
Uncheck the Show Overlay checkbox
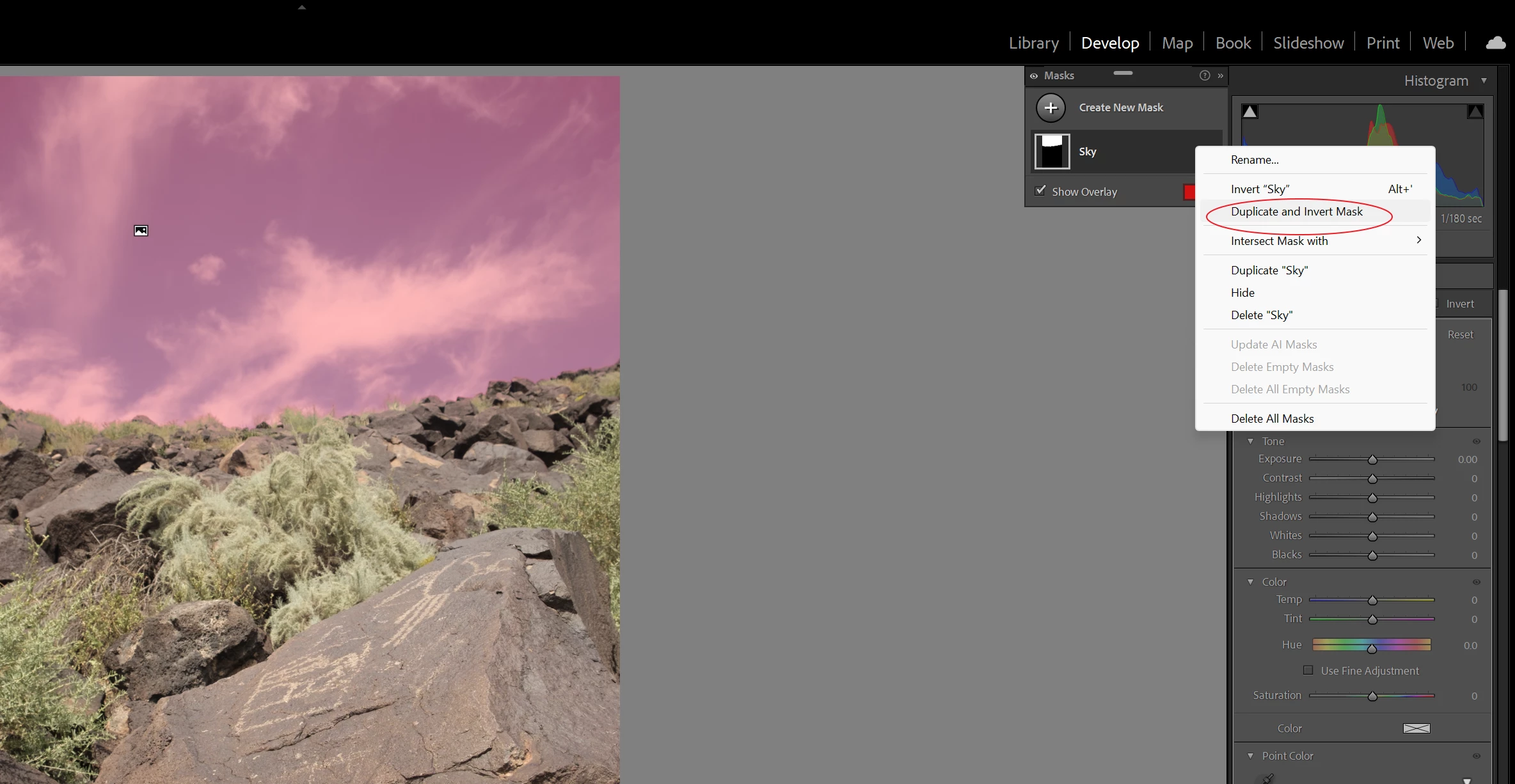point(1041,191)
